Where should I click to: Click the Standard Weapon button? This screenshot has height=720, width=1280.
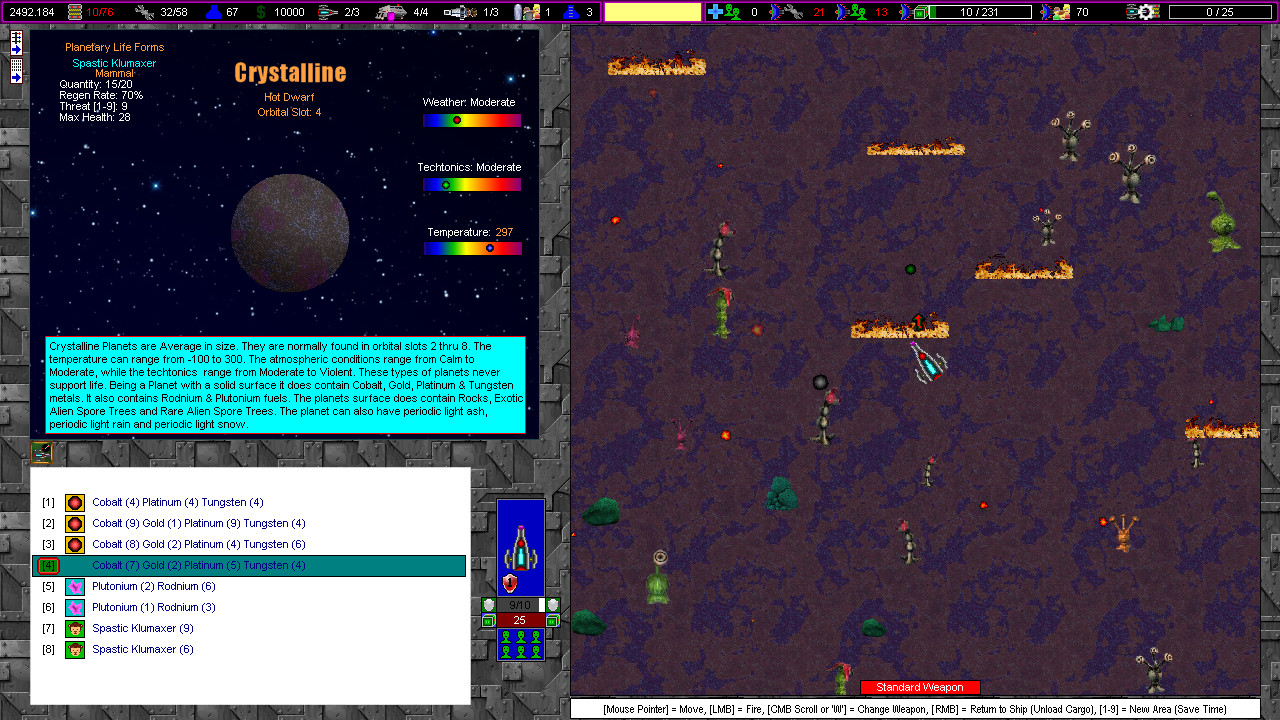(x=920, y=687)
